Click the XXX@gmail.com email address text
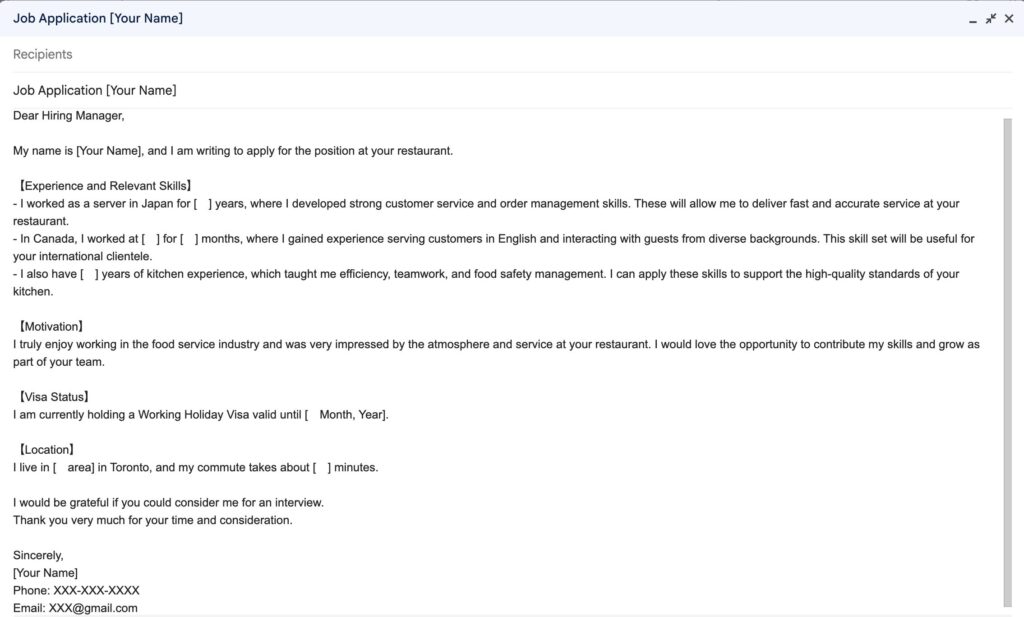Screen dimensions: 1024x617 93,608
